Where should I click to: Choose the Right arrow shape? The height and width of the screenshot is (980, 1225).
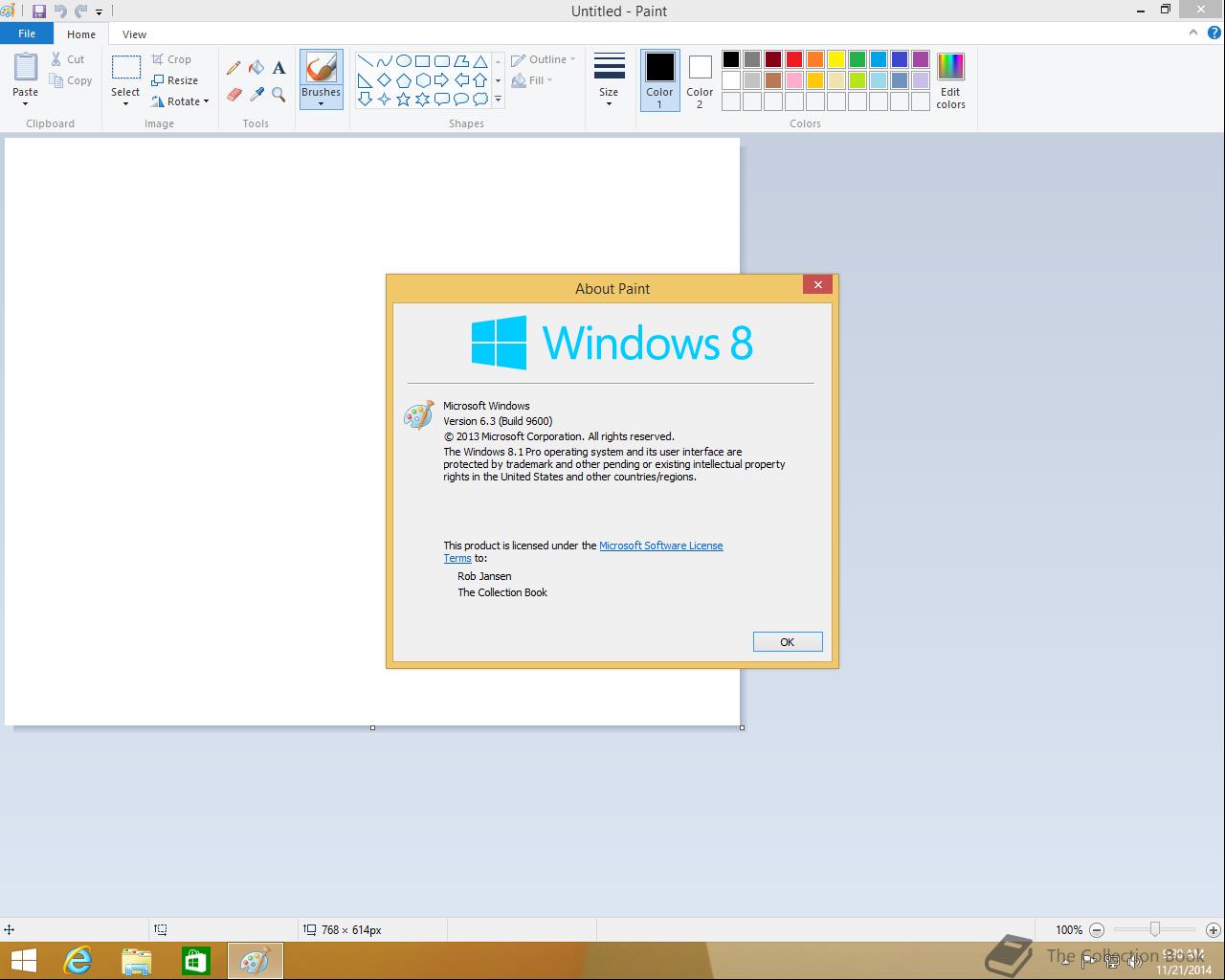[x=441, y=80]
